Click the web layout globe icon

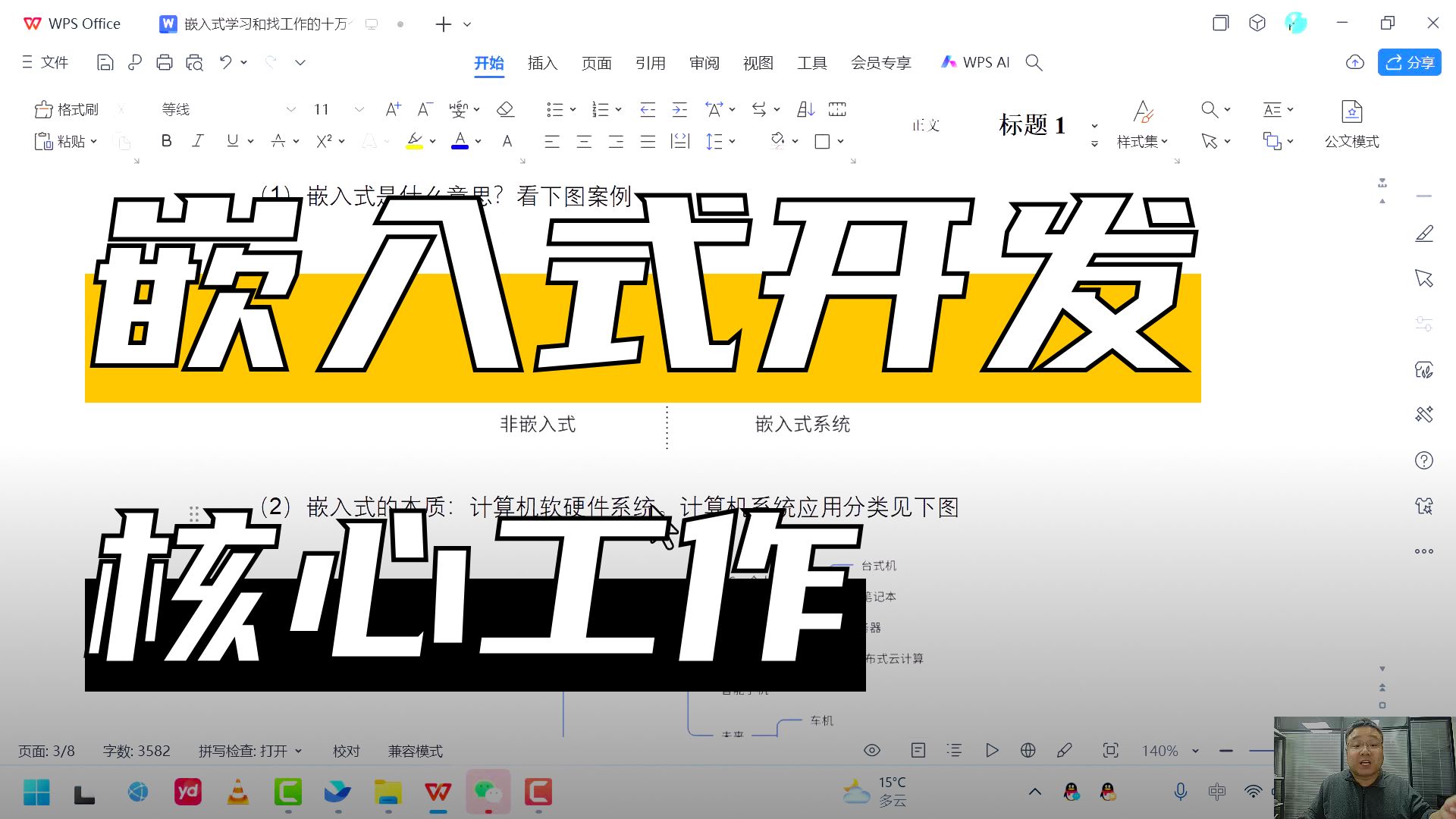[1028, 751]
